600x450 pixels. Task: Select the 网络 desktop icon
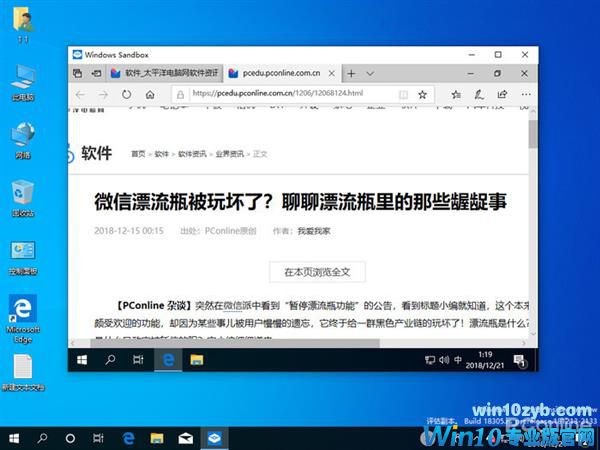pos(23,140)
